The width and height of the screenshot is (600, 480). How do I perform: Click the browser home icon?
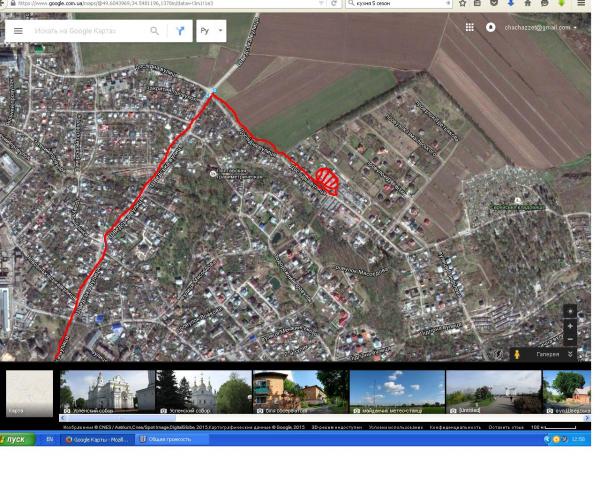(x=528, y=3)
